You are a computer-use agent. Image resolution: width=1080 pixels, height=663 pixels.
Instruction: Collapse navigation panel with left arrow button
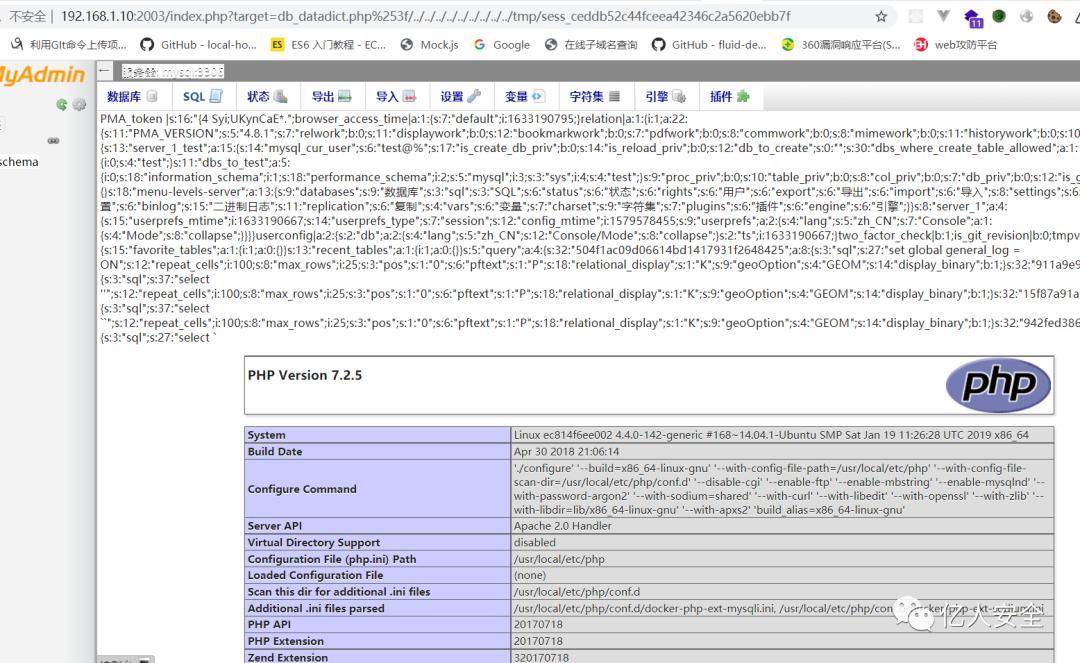[x=104, y=71]
